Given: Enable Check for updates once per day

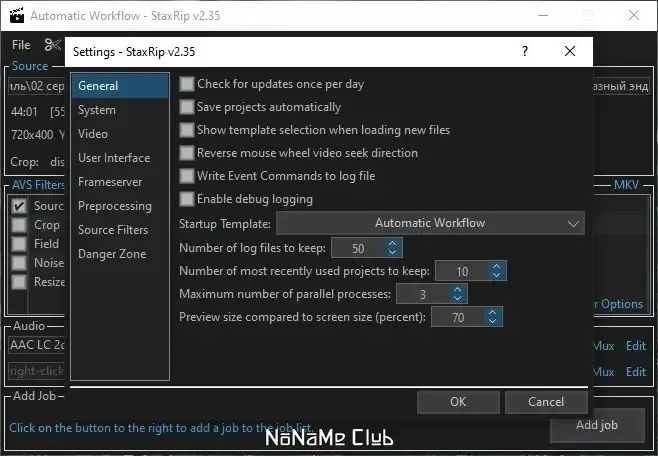Looking at the screenshot, I should click(187, 84).
